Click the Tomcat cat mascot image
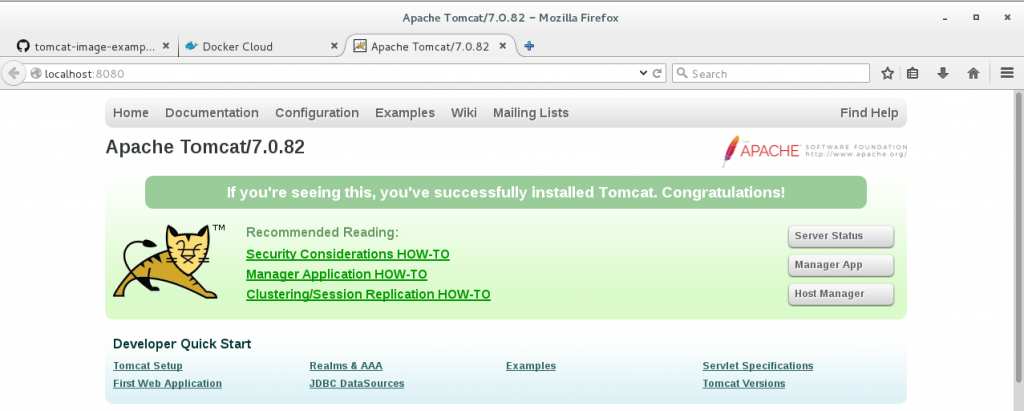1024x411 pixels. pyautogui.click(x=168, y=261)
